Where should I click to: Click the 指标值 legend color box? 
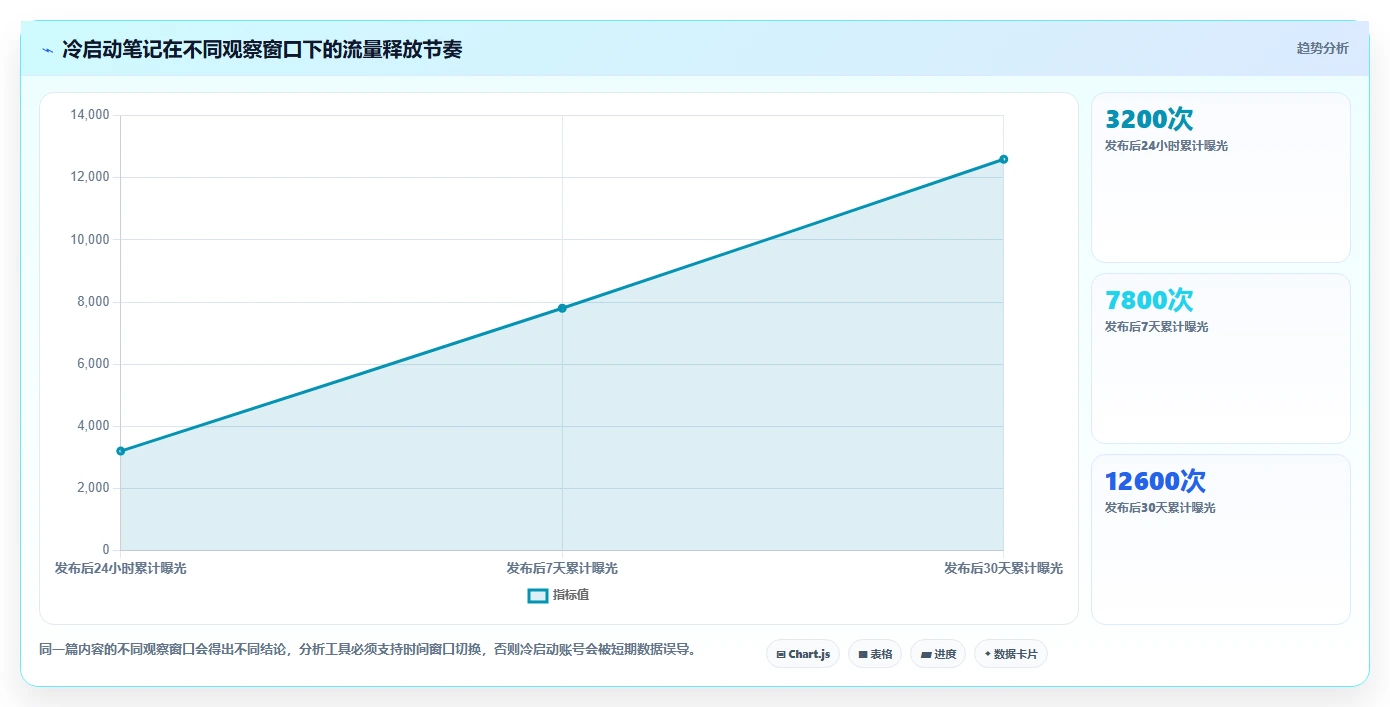[537, 595]
